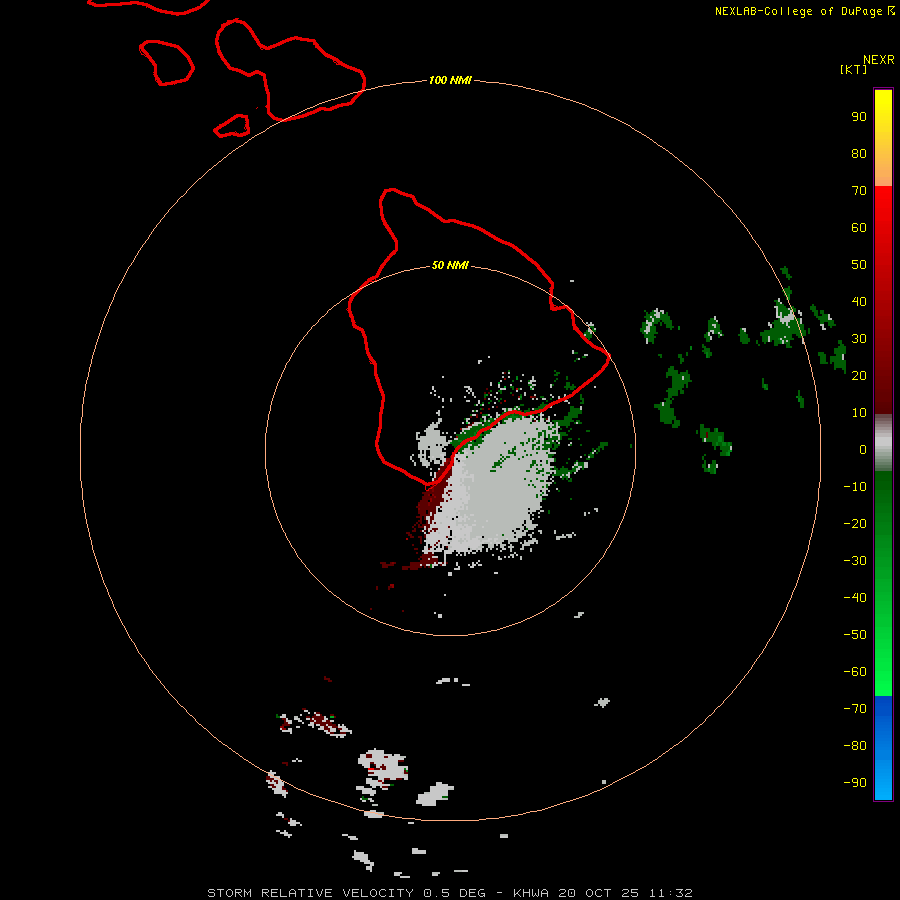This screenshot has height=900, width=900.
Task: Click the [KT] units label
Action: [854, 69]
